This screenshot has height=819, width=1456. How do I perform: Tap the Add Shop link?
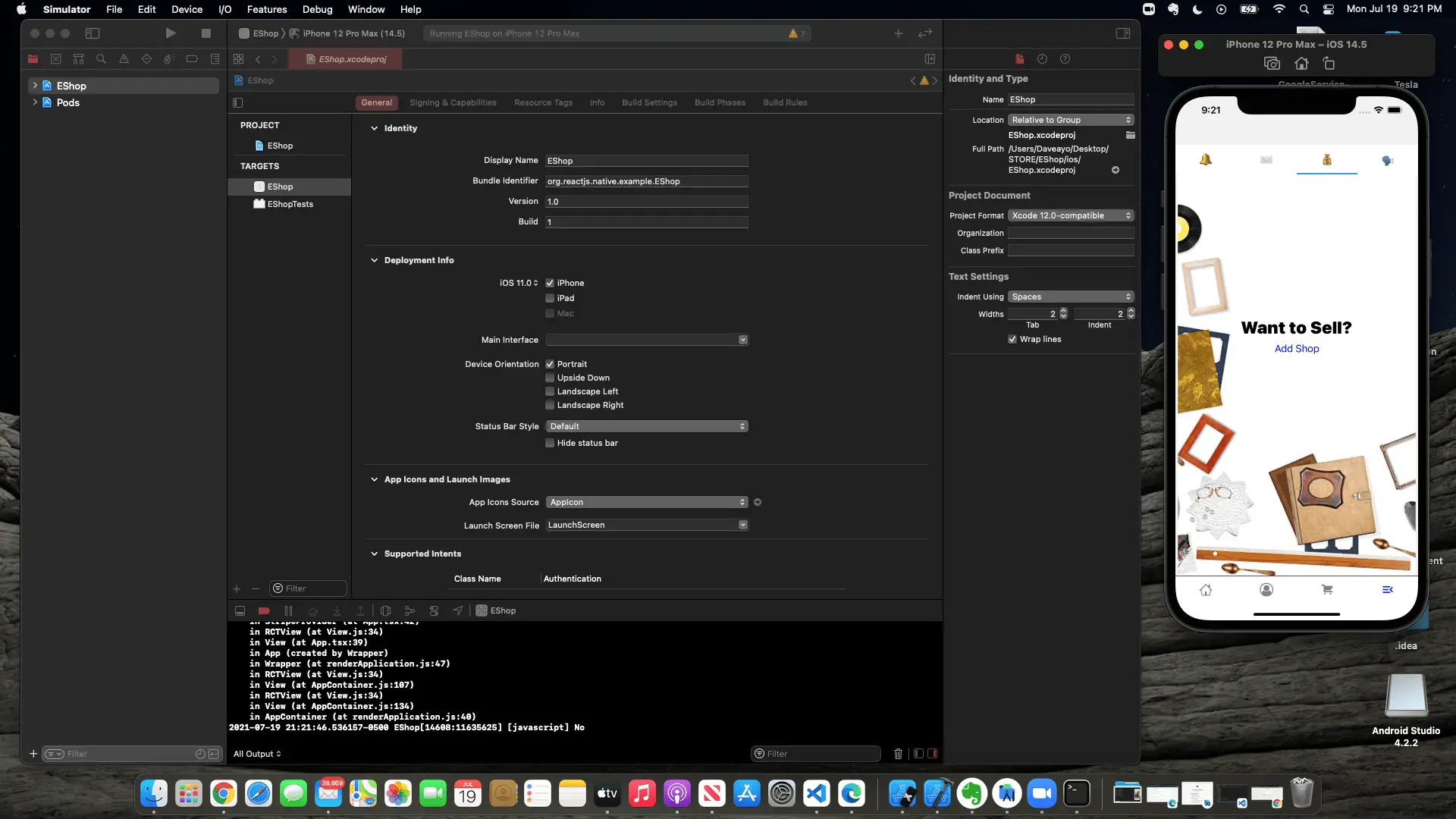[1296, 349]
